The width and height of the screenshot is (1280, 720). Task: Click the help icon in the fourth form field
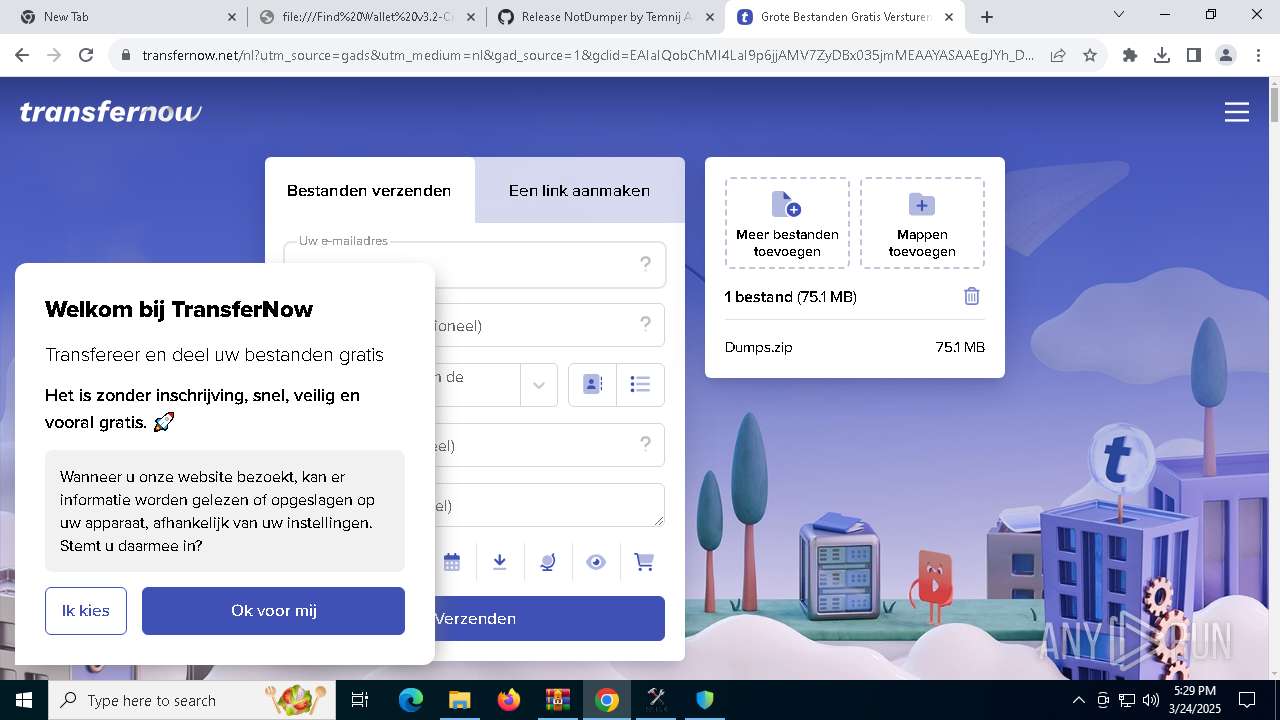point(645,444)
